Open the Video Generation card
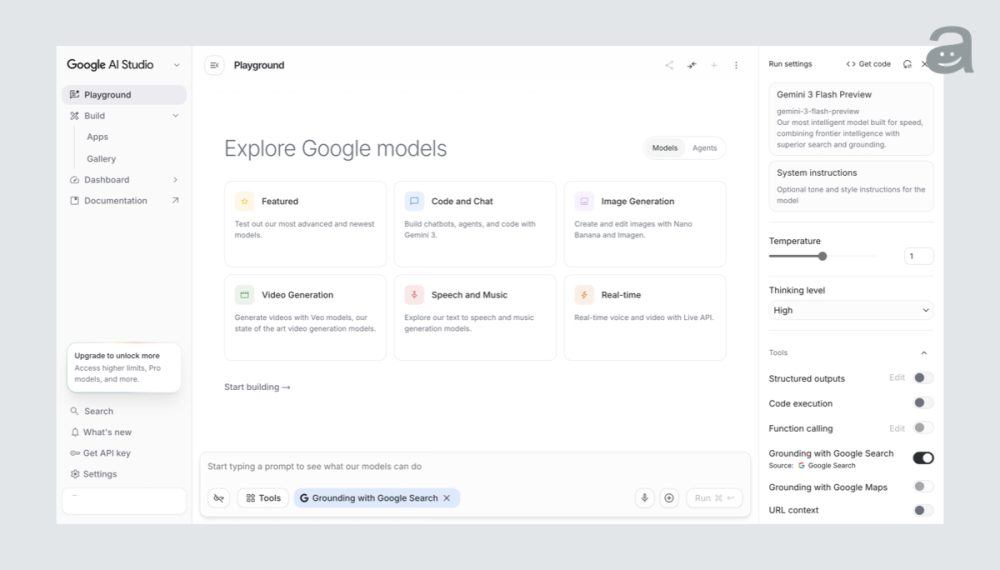Image resolution: width=1000 pixels, height=570 pixels. tap(305, 318)
